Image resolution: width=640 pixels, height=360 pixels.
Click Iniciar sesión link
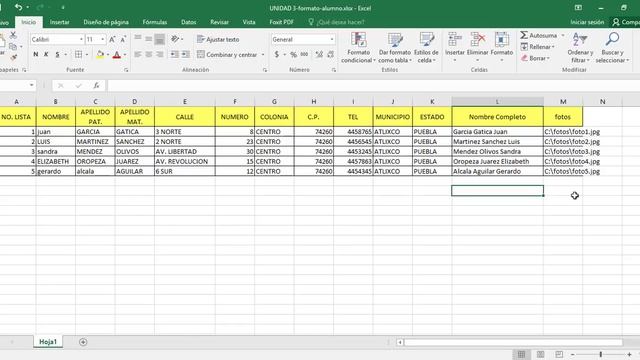point(587,22)
